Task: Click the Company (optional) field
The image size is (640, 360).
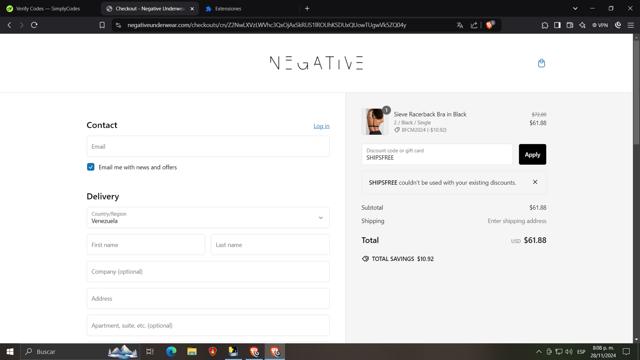Action: click(x=208, y=271)
